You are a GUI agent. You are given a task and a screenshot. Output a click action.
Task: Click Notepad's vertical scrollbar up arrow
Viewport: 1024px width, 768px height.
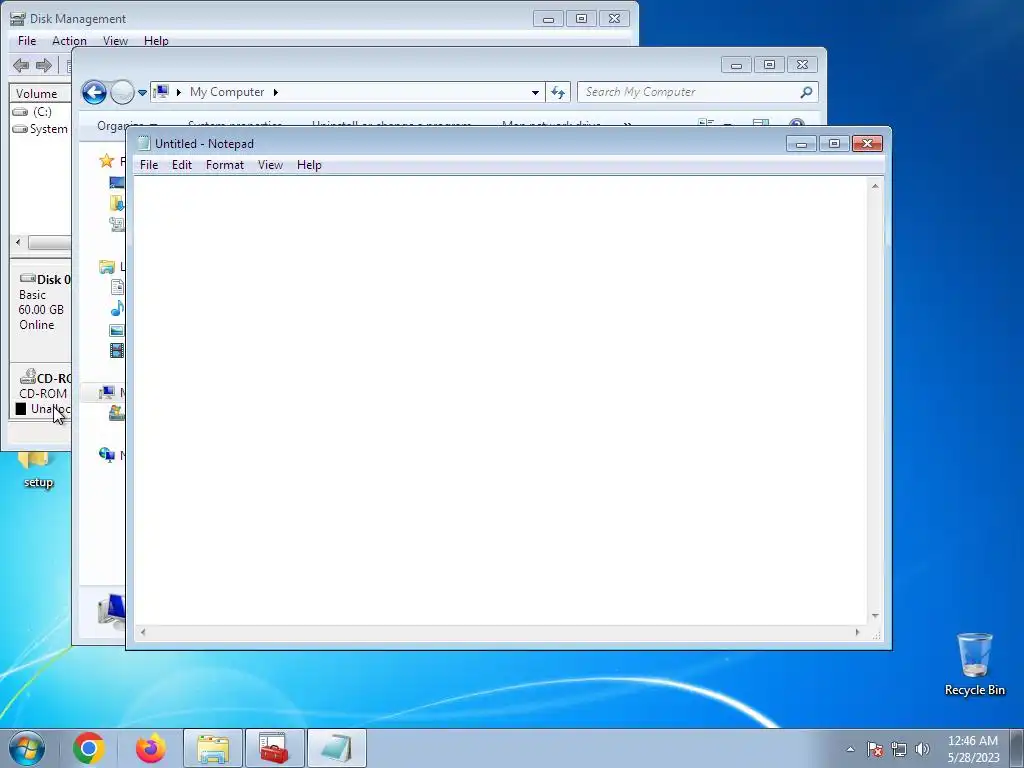(x=875, y=186)
